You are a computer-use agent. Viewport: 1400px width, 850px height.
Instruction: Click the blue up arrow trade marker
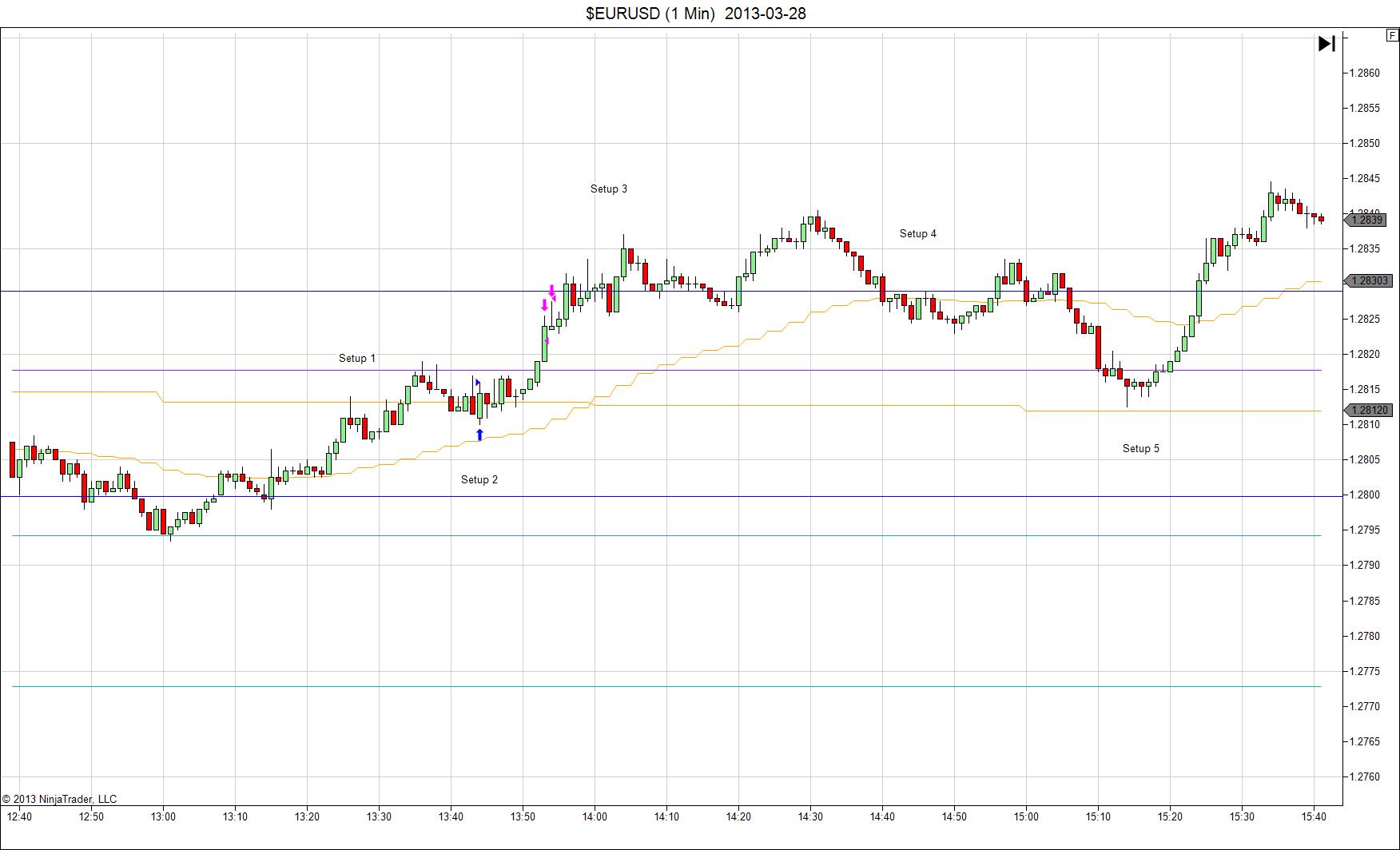[x=479, y=435]
